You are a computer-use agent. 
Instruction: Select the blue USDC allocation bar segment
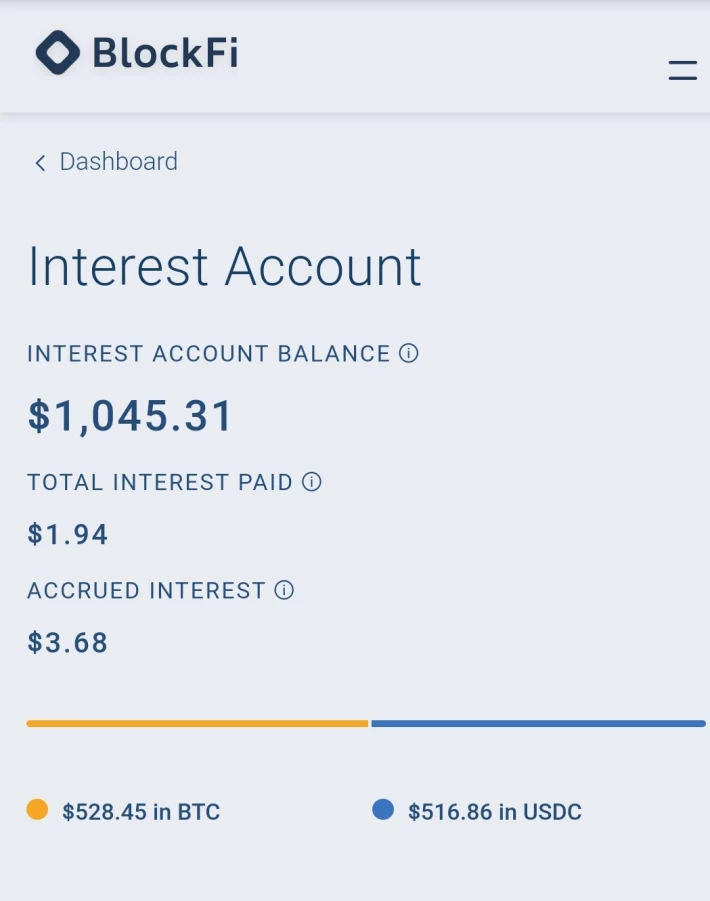(x=538, y=723)
